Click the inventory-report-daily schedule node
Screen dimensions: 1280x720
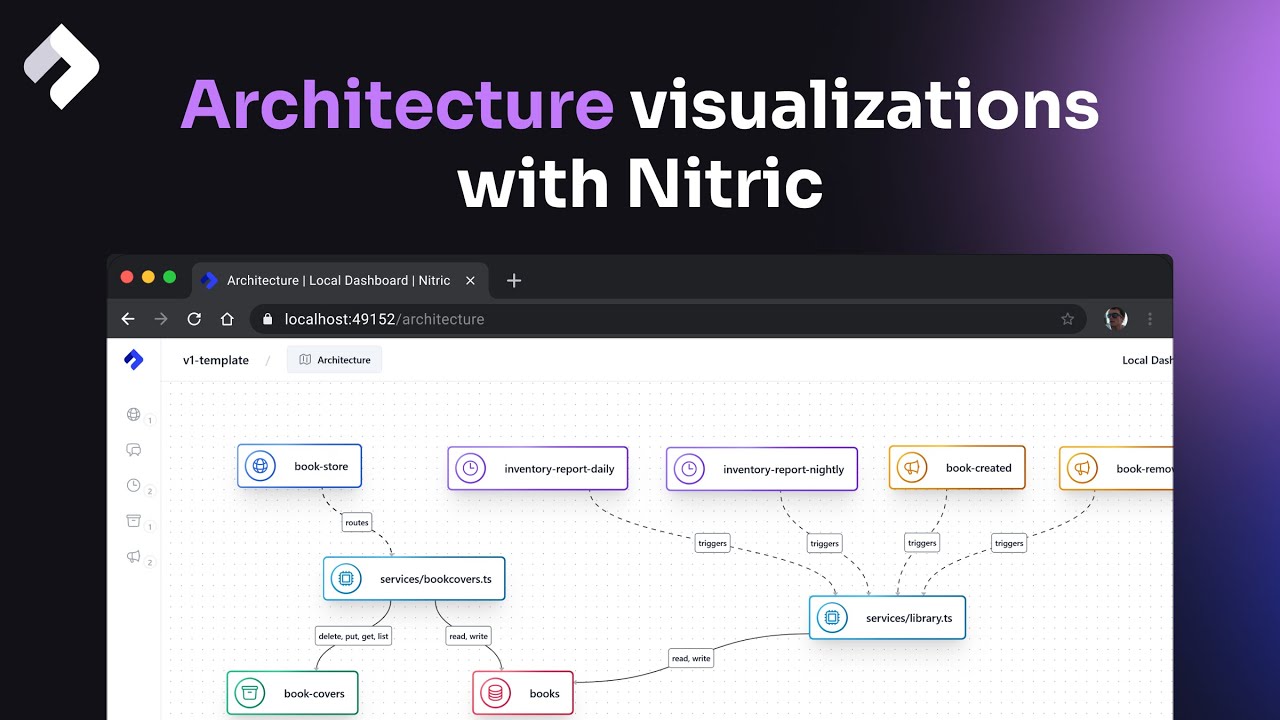tap(538, 468)
